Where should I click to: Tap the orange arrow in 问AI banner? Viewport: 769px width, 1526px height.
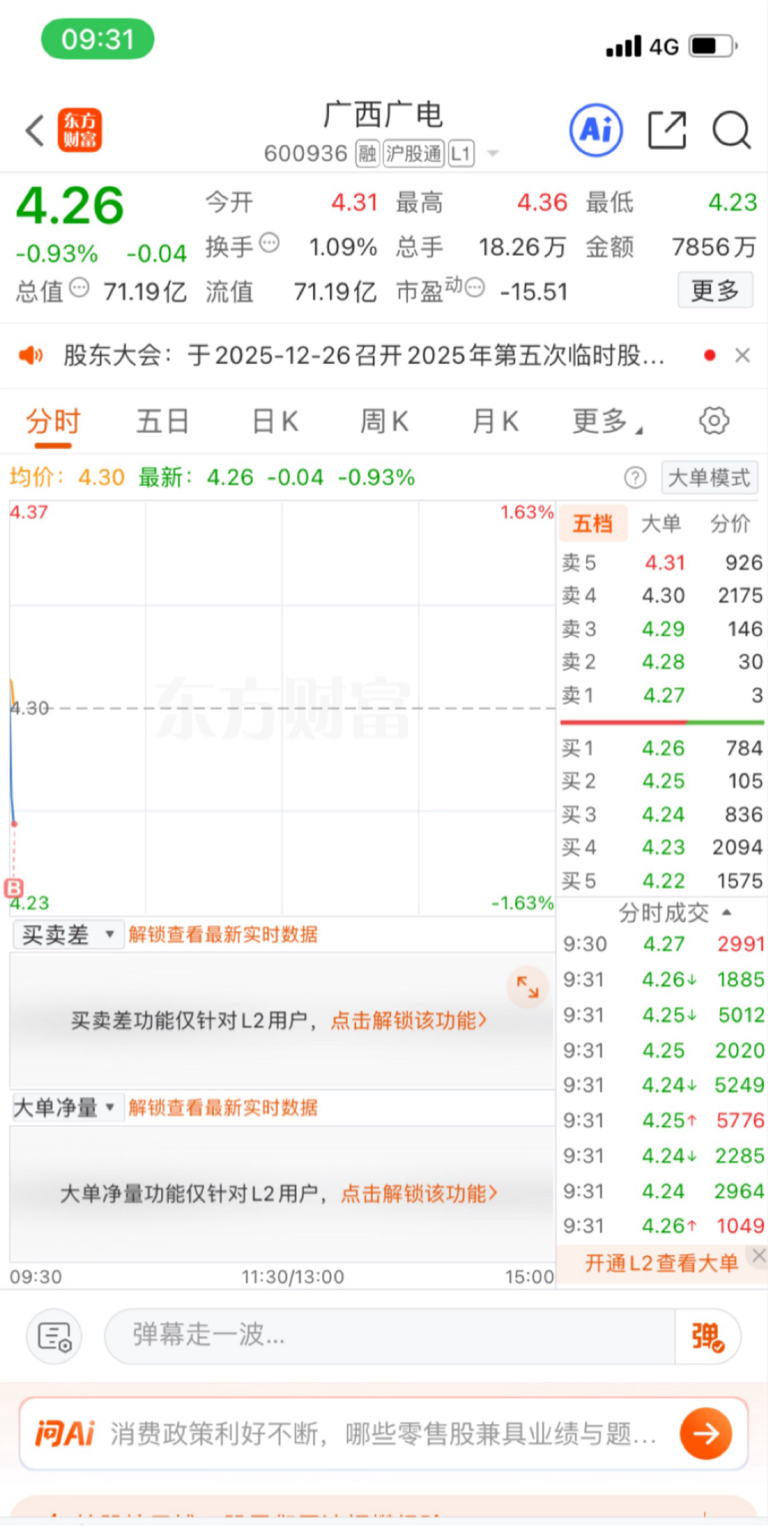[x=706, y=1433]
